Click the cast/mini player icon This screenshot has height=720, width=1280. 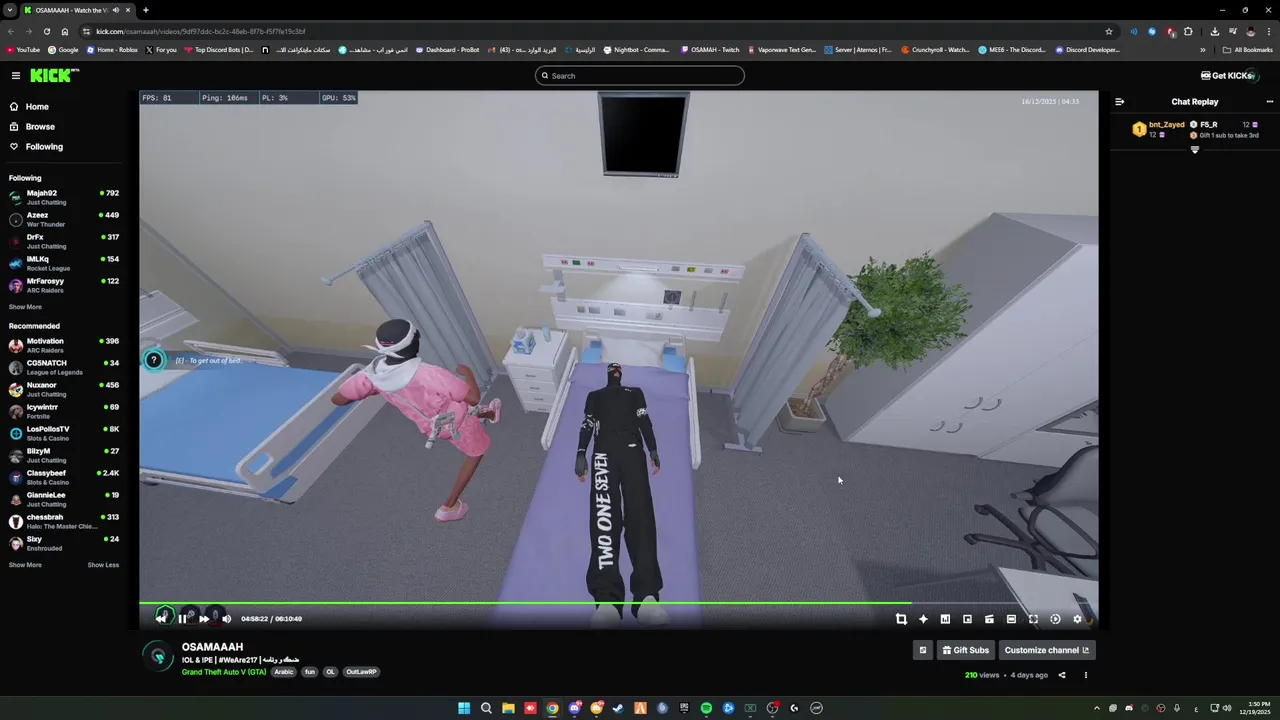click(x=989, y=619)
